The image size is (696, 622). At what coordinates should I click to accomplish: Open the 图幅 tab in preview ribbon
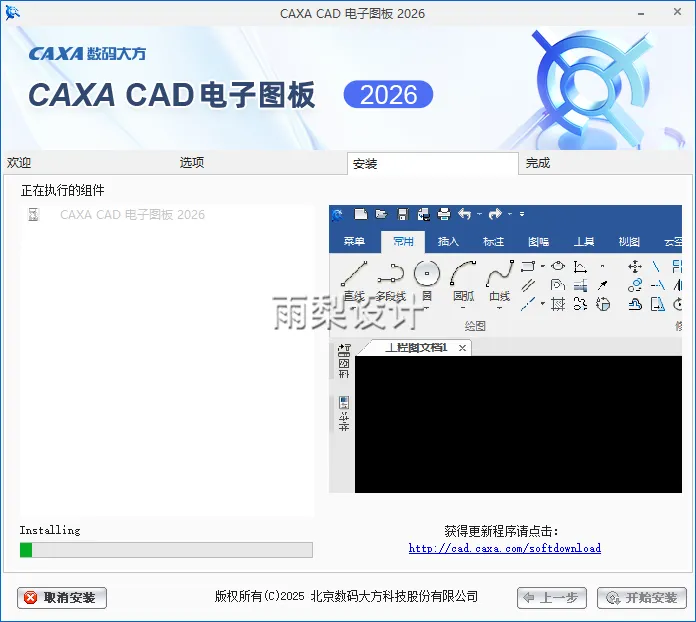[x=538, y=242]
